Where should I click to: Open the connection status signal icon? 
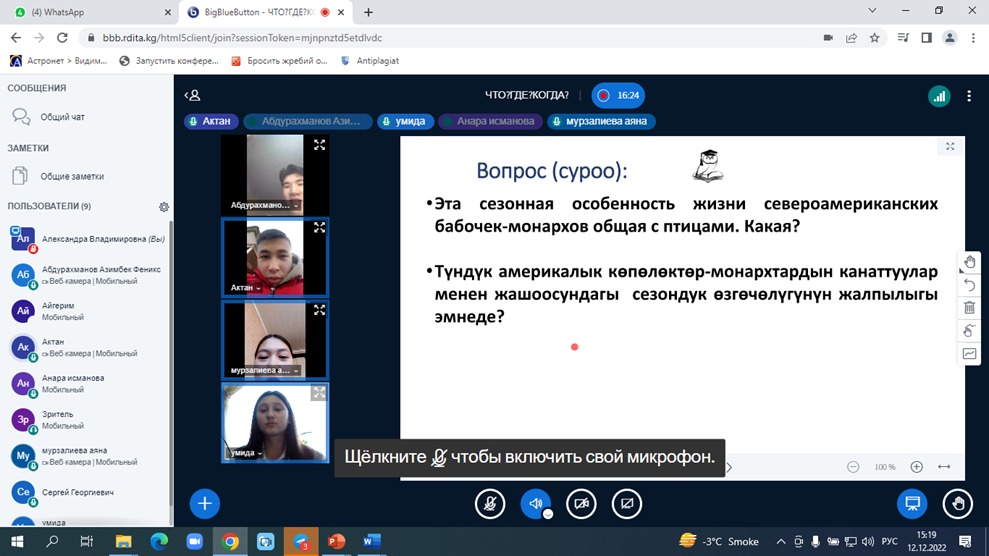(x=938, y=96)
